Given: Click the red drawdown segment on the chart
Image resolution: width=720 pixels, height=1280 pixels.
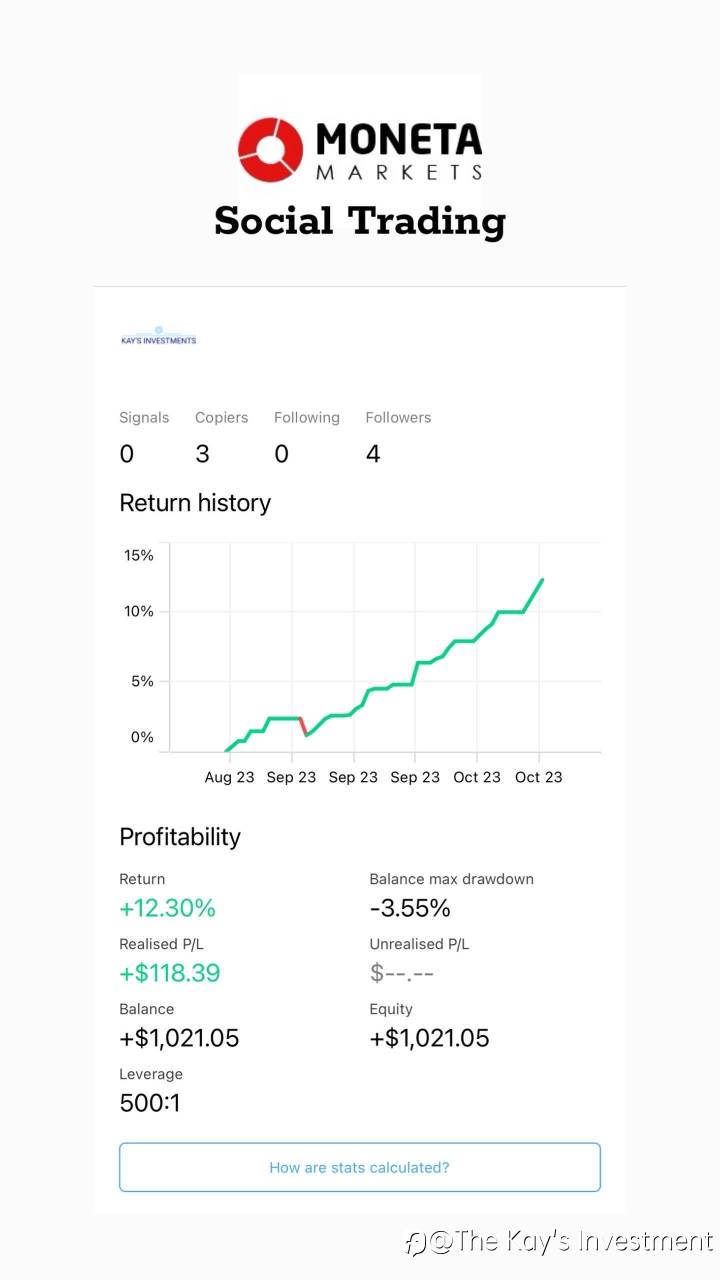Looking at the screenshot, I should pos(303,727).
